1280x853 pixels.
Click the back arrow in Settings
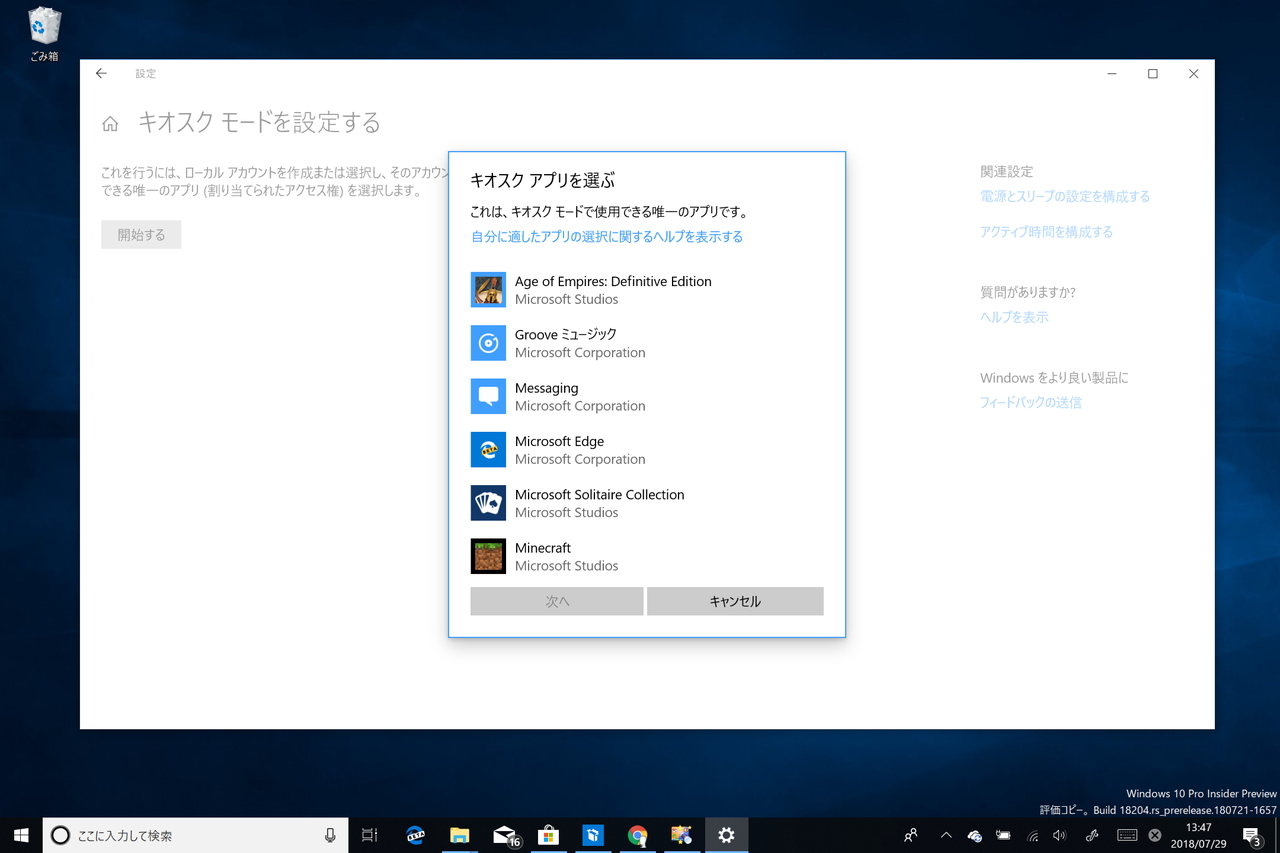click(x=100, y=73)
